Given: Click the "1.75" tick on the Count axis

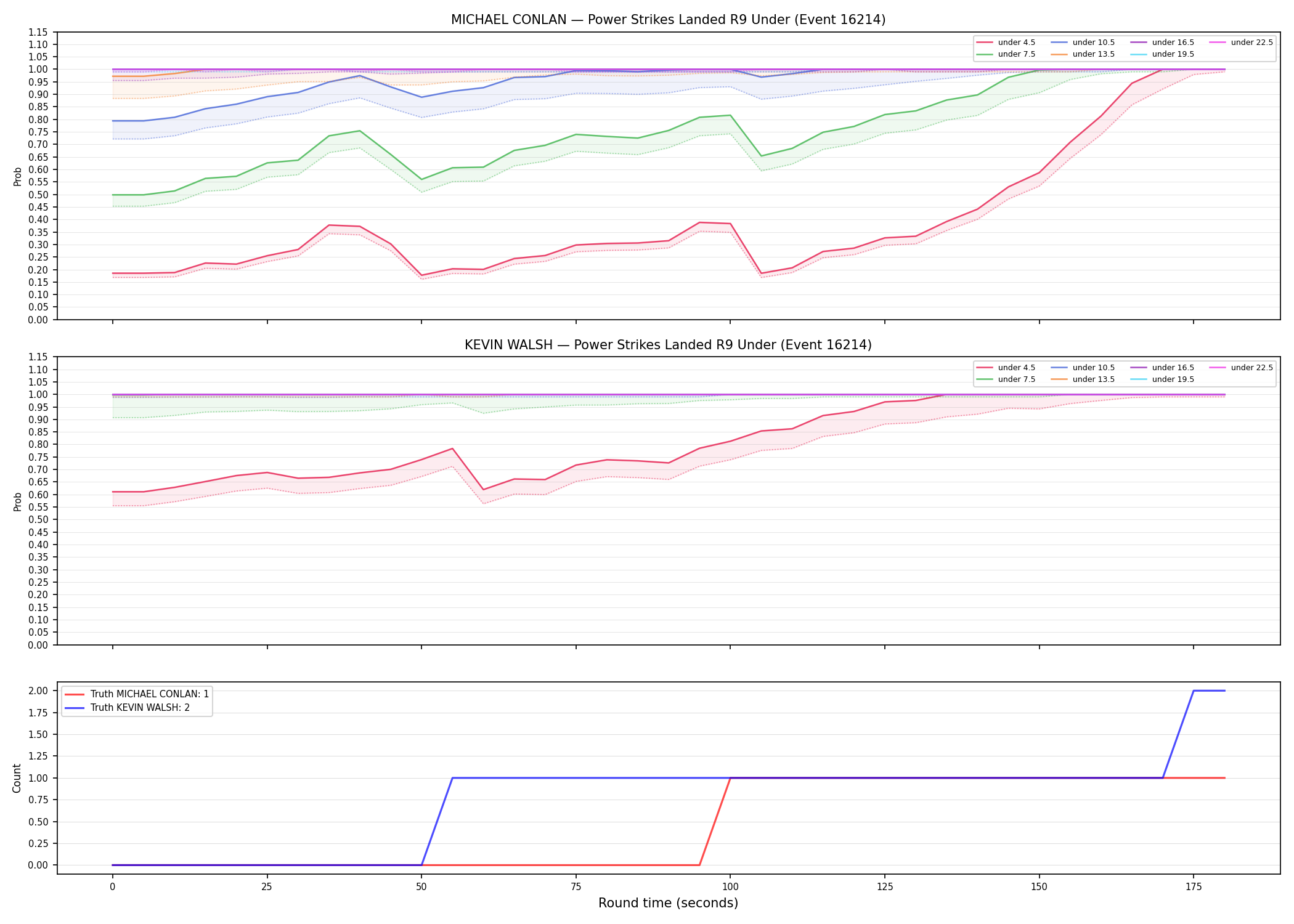Looking at the screenshot, I should pos(38,713).
